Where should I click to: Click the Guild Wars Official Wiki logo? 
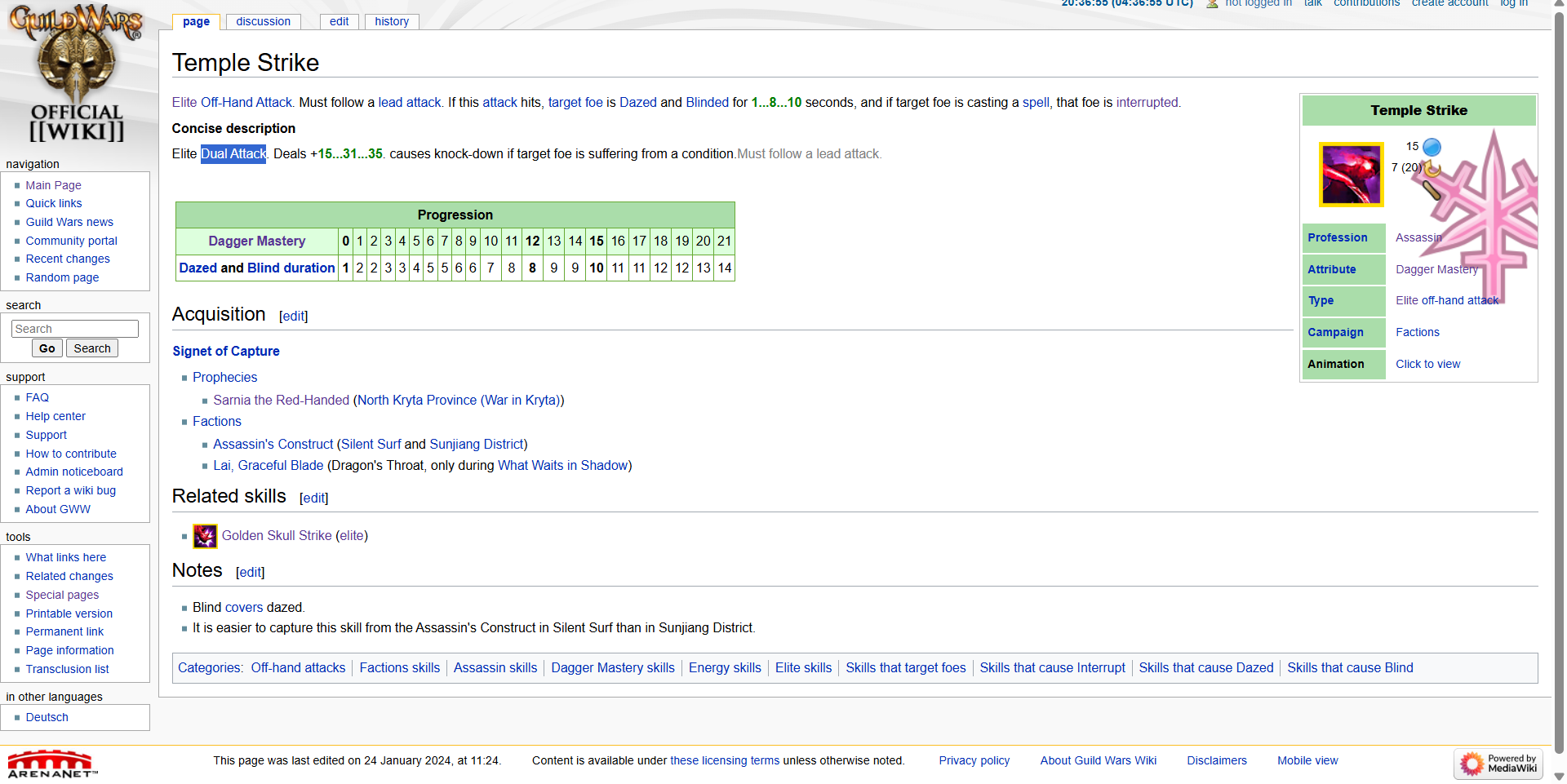tap(77, 75)
